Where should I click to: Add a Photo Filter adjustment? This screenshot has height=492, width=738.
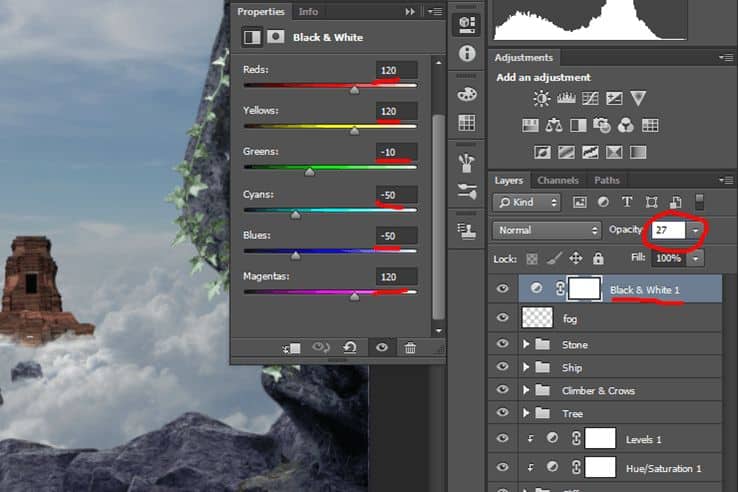point(602,125)
